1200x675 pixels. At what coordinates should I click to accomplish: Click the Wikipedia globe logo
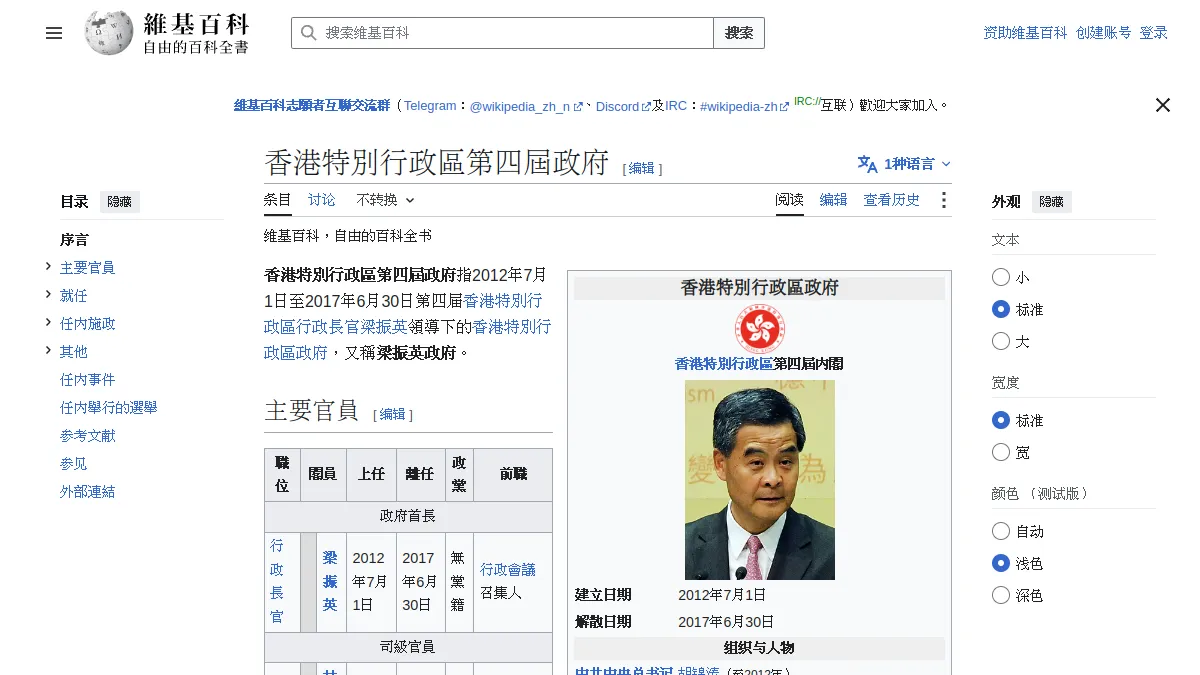109,33
